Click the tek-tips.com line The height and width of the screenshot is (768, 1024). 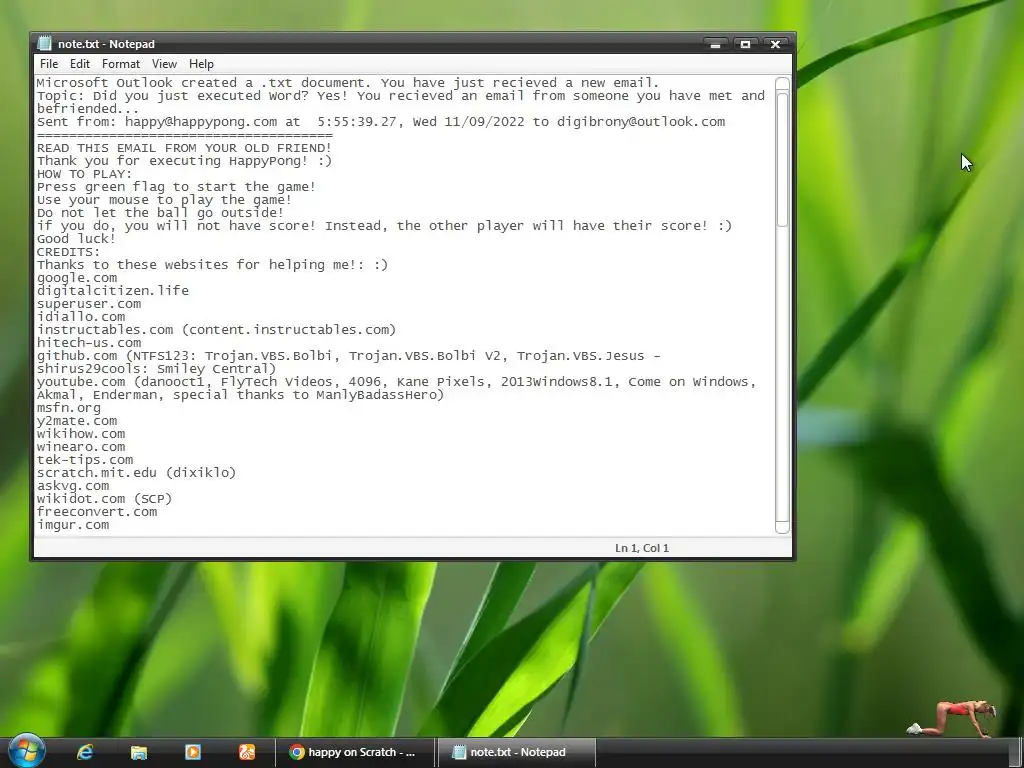pyautogui.click(x=85, y=460)
